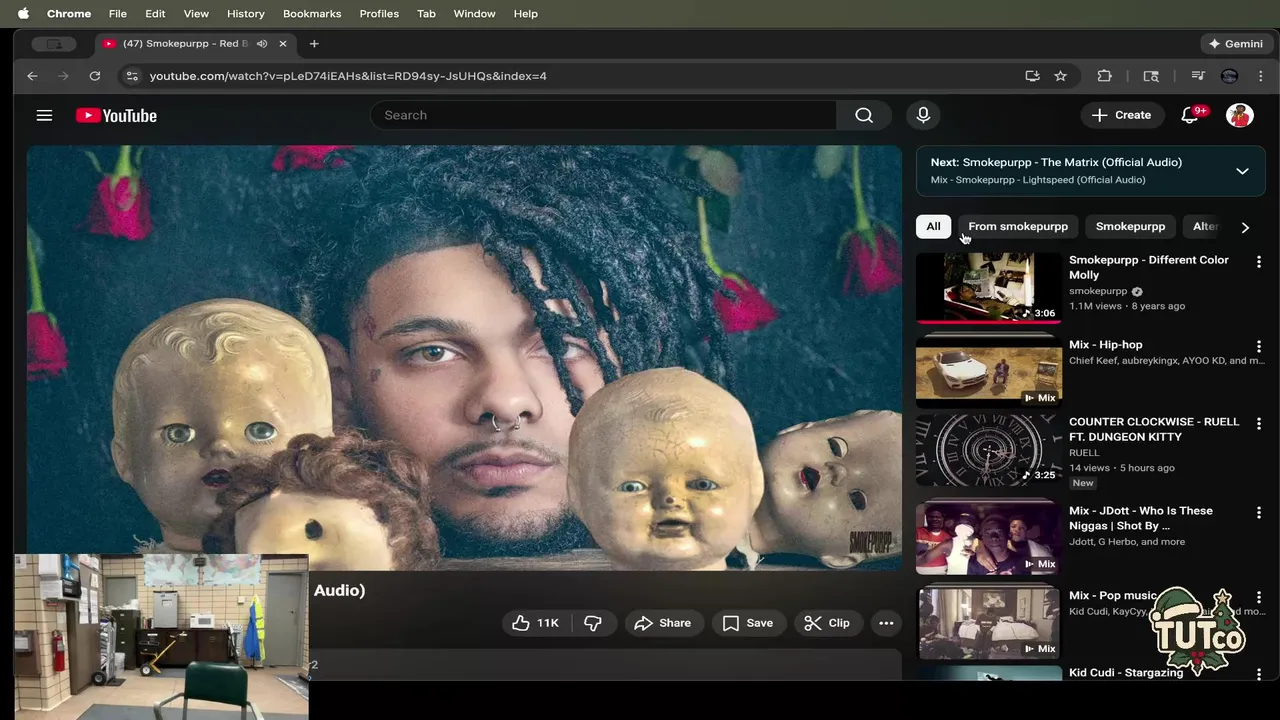Open the Mix - Pop music thumbnail
The image size is (1280, 720).
coord(989,624)
